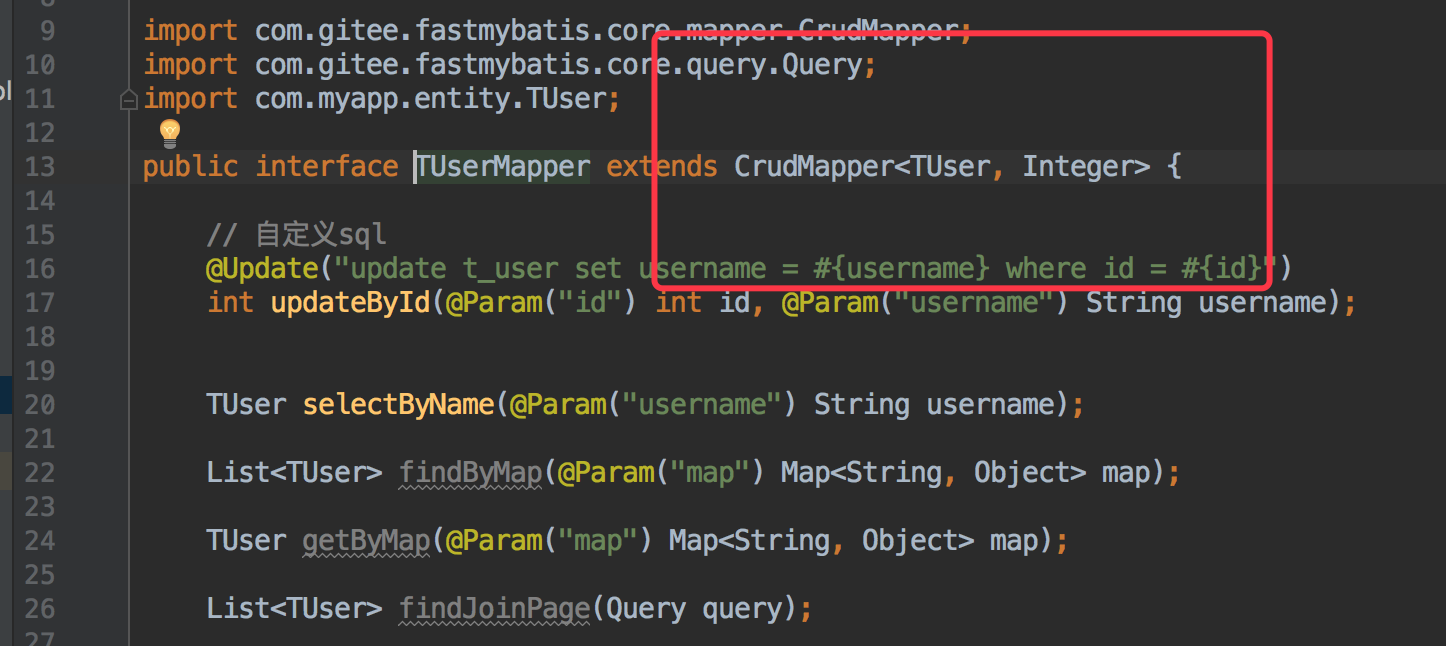
Task: Click the import com.myapp.entity.TUser line
Action: click(382, 99)
